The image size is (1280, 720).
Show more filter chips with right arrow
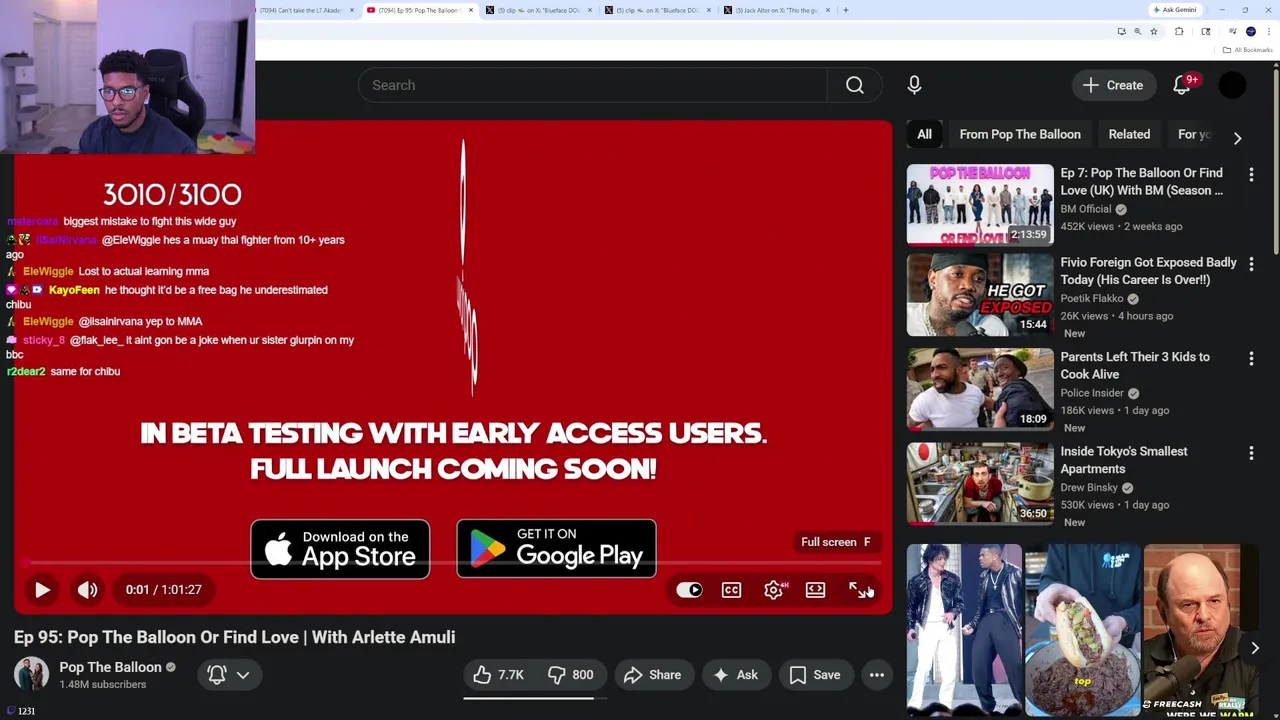(1237, 138)
